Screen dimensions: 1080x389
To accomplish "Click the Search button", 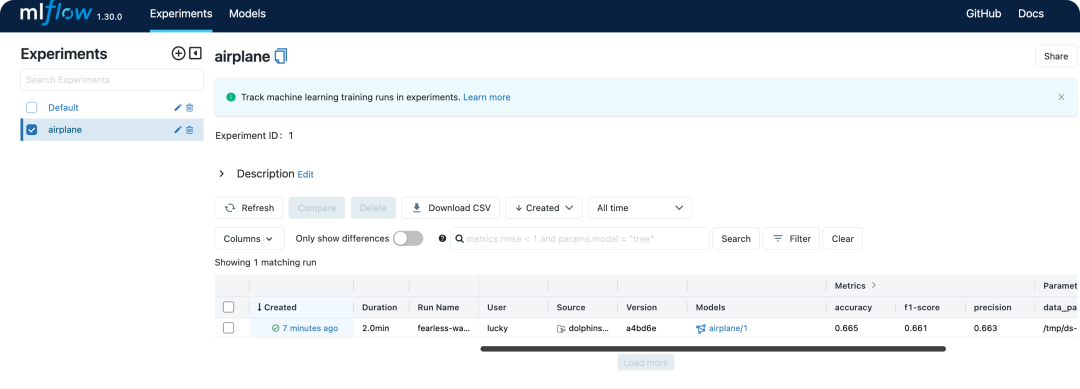I will 736,239.
